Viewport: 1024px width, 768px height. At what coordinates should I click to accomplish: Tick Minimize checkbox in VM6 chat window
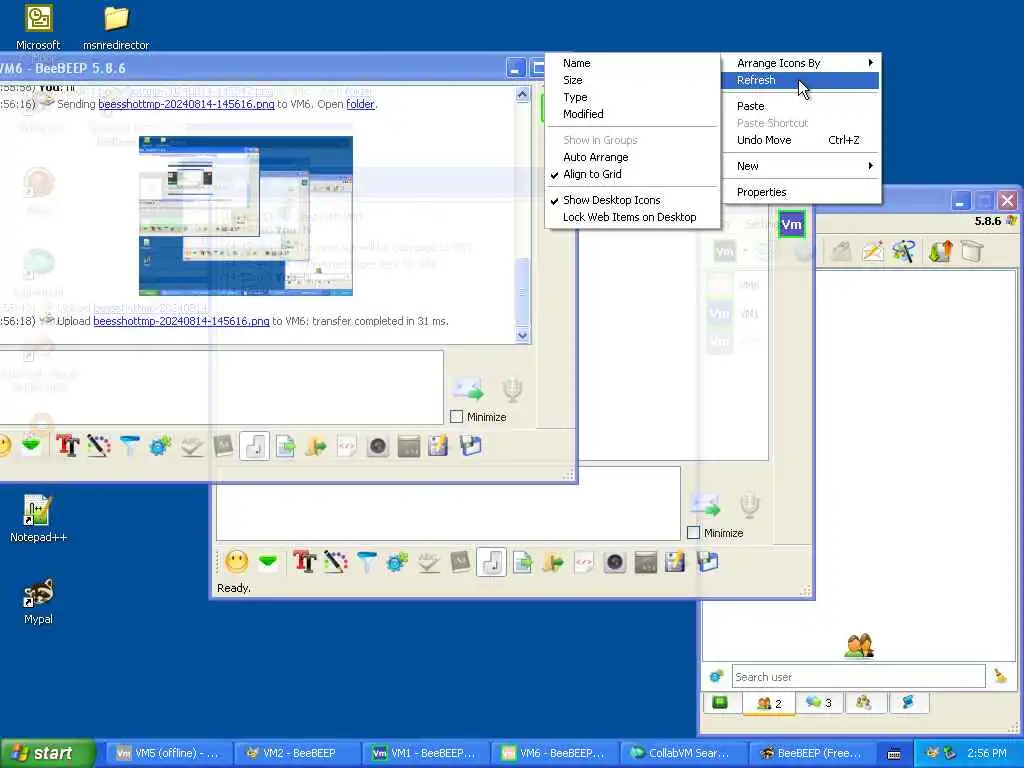point(456,417)
